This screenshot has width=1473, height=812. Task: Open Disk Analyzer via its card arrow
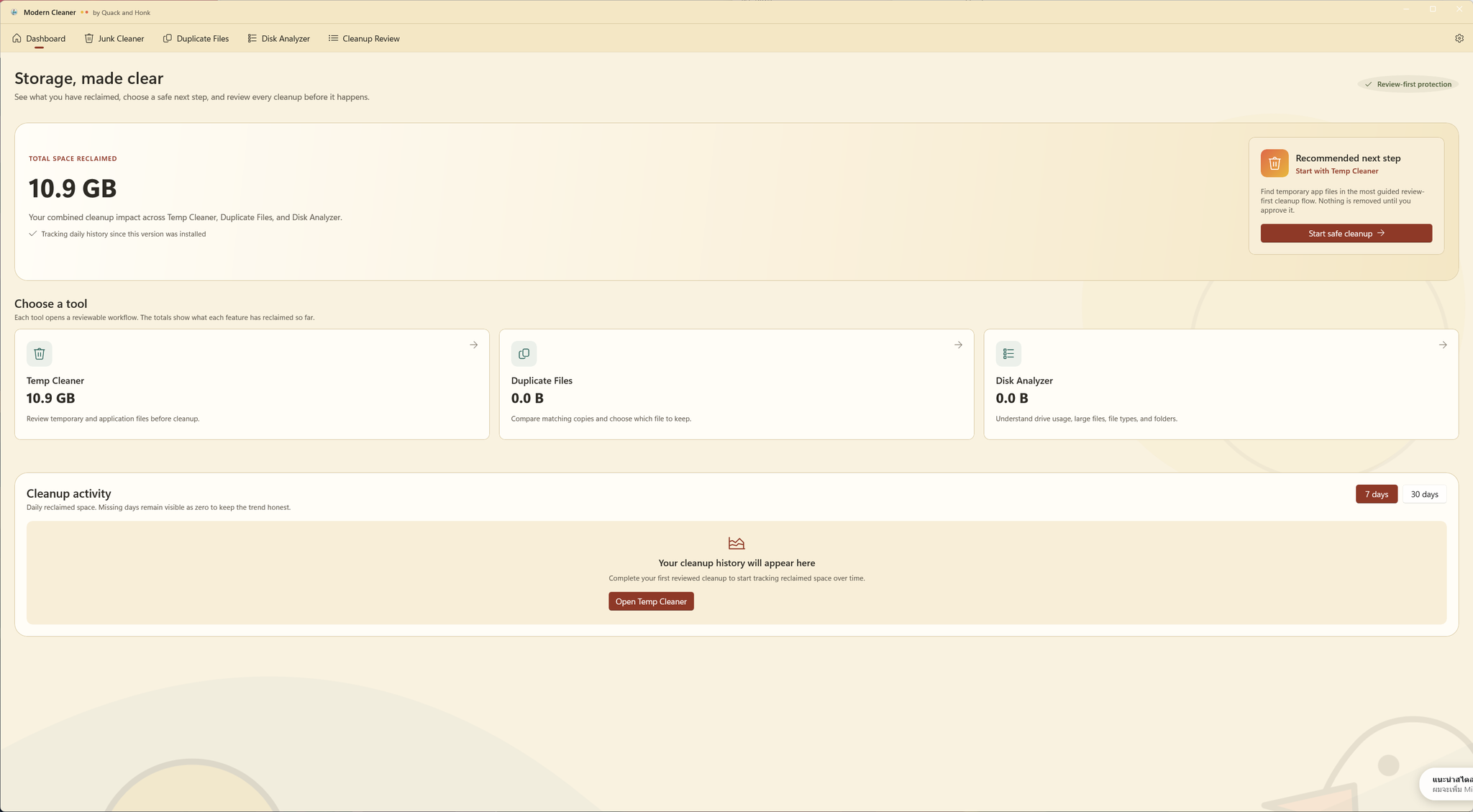coord(1443,345)
